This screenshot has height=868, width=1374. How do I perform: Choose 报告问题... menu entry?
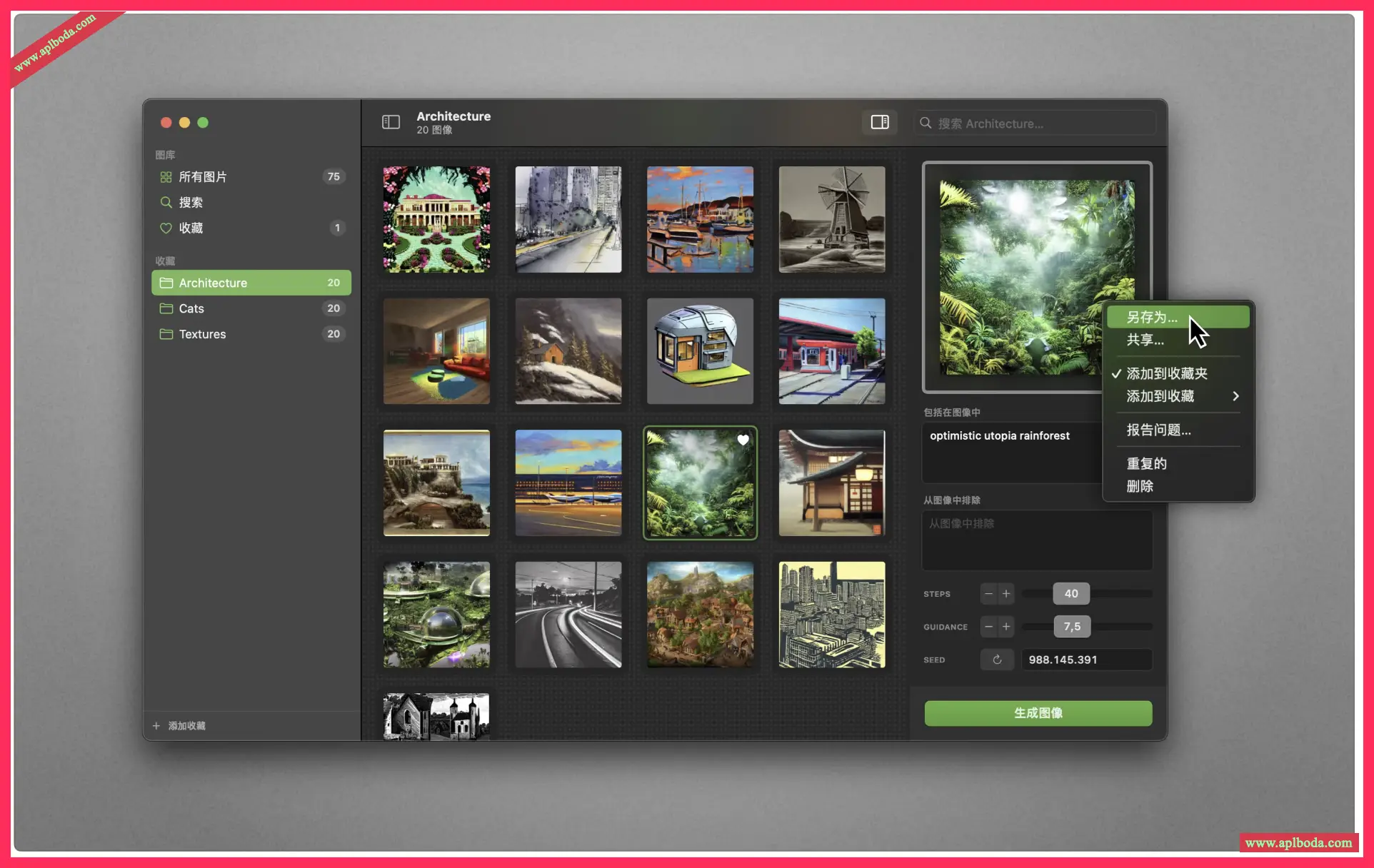click(x=1158, y=430)
